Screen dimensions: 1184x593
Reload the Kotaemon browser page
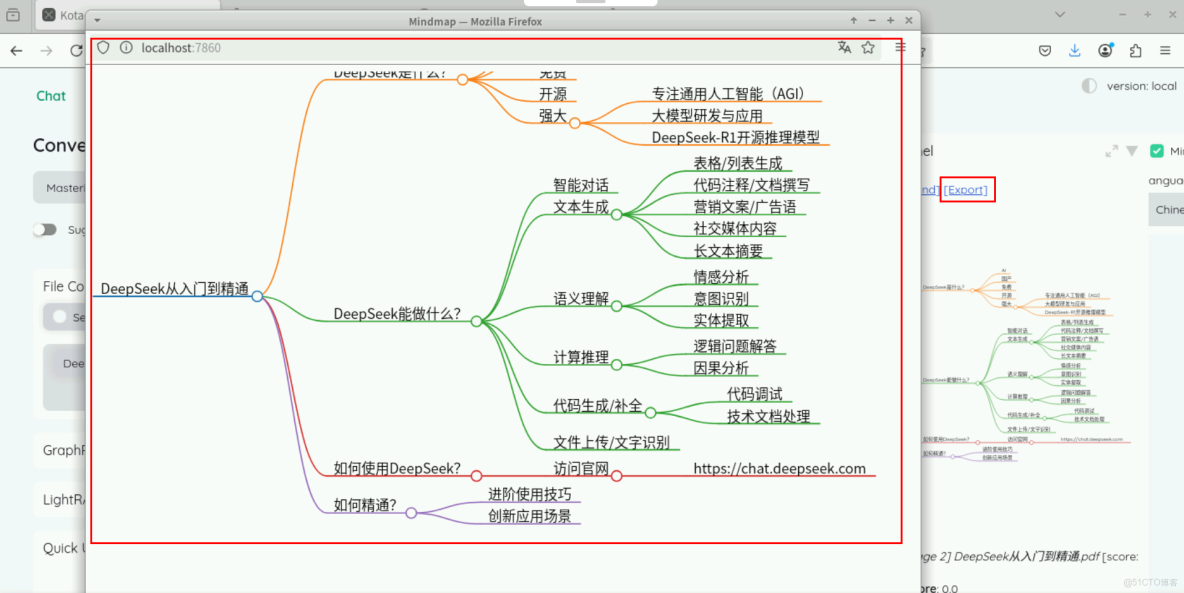tap(76, 51)
